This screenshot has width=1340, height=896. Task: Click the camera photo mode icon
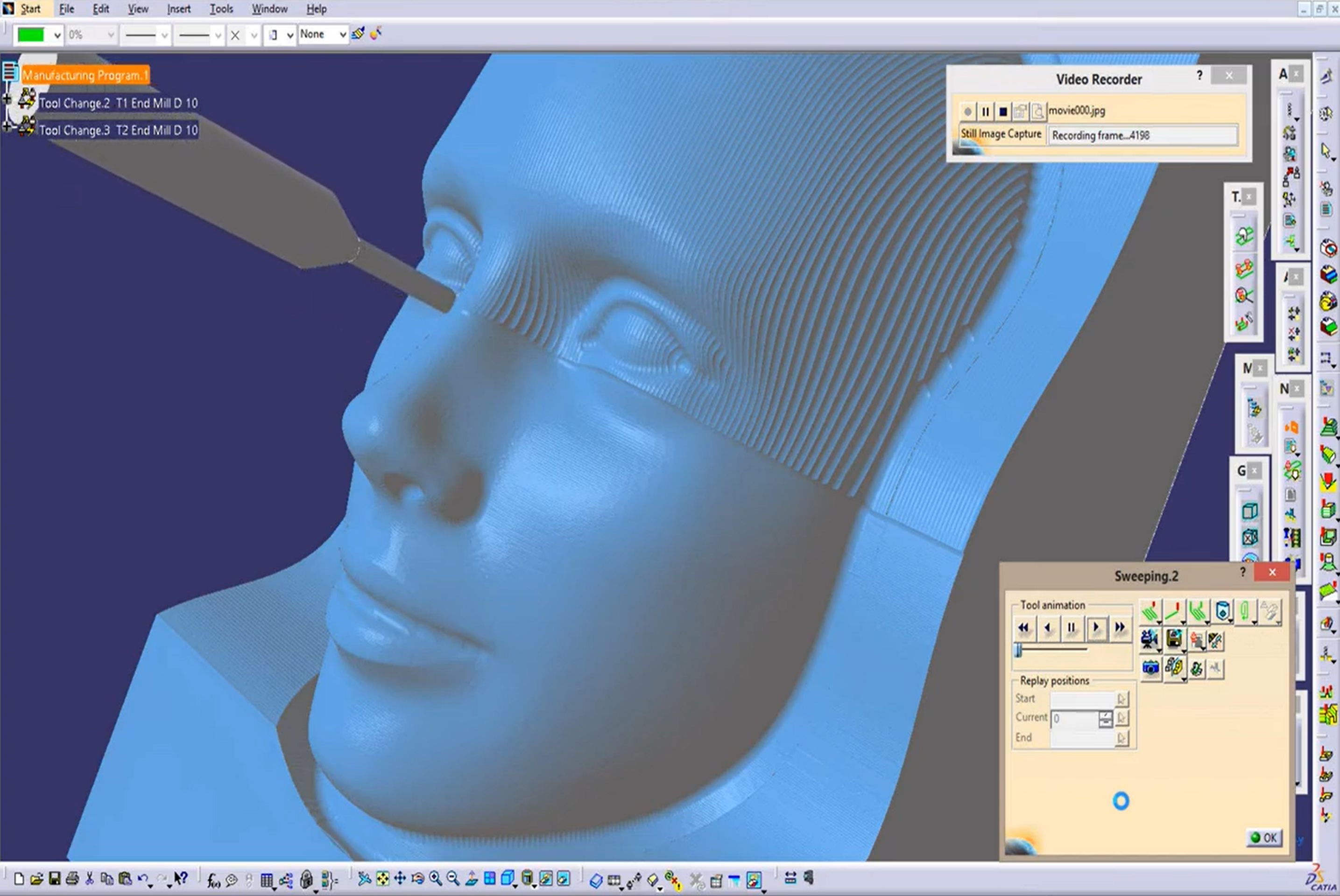coord(1150,667)
